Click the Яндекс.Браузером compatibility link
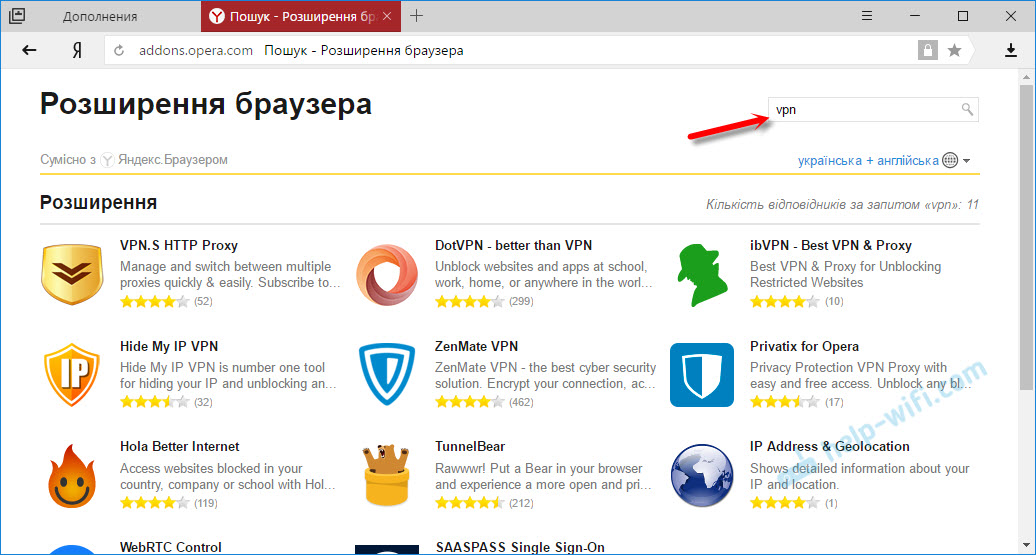1036x555 pixels. pos(172,160)
